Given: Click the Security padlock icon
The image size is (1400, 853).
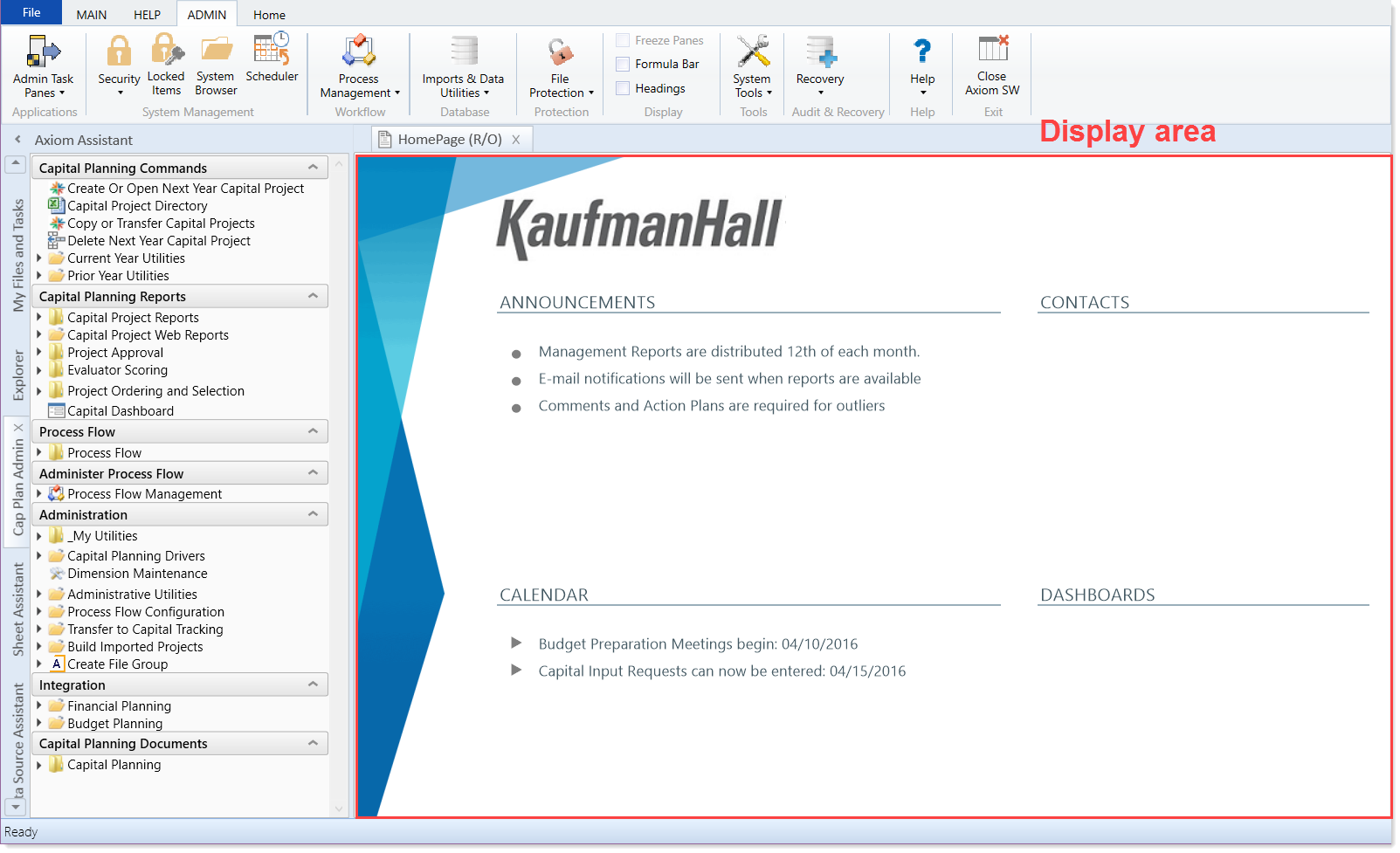Looking at the screenshot, I should pyautogui.click(x=119, y=51).
